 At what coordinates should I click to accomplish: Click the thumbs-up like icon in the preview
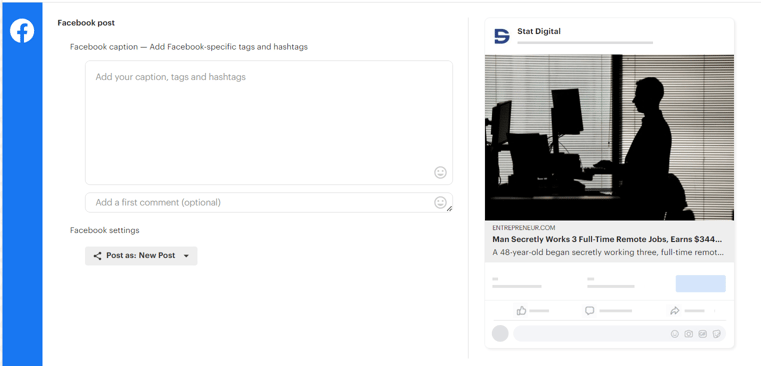(x=522, y=311)
